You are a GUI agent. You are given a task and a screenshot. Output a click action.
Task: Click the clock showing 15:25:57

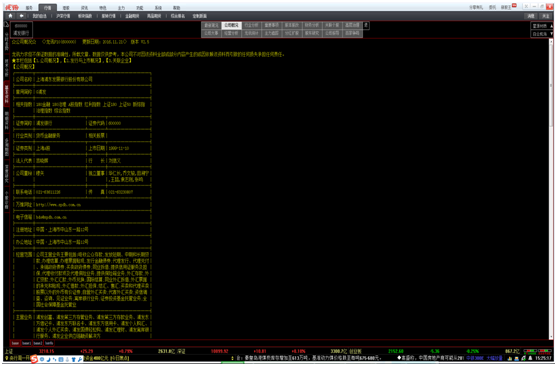[544, 359]
